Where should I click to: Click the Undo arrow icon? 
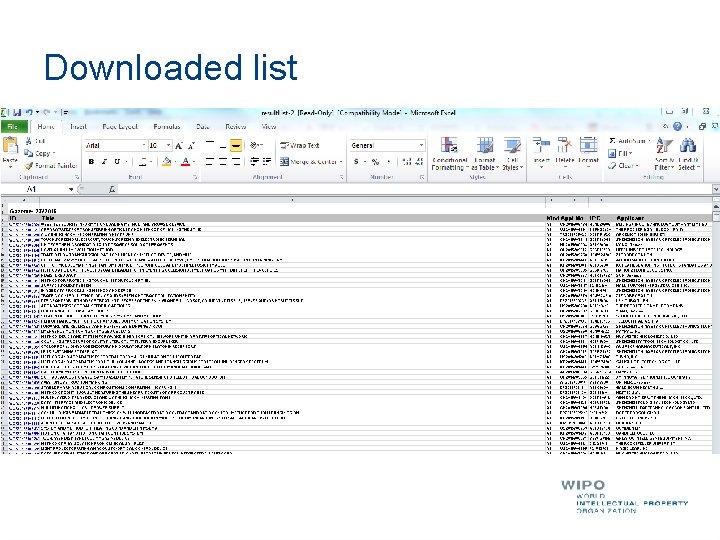(x=29, y=112)
